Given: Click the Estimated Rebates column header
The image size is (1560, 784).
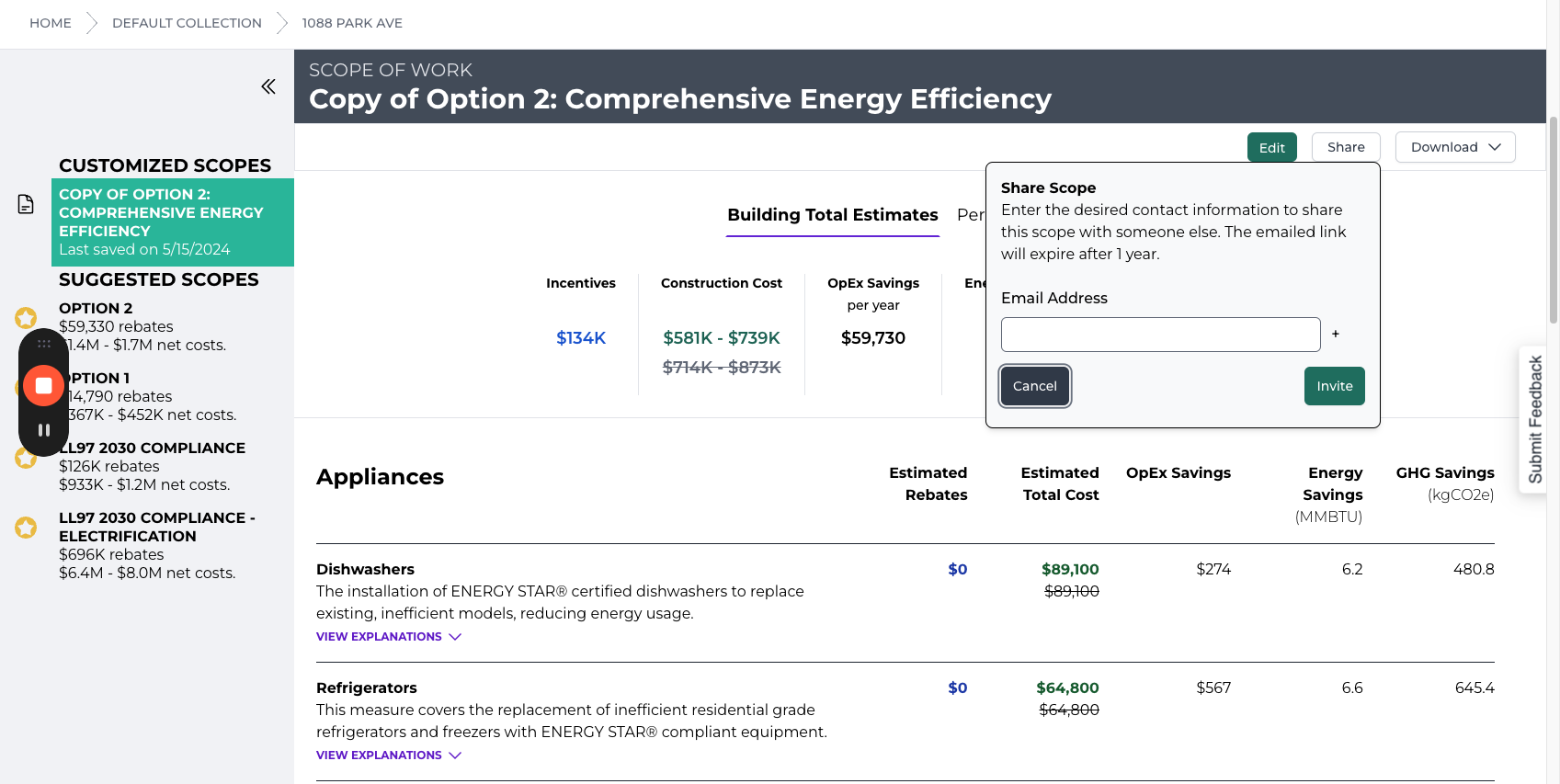Looking at the screenshot, I should click(x=928, y=483).
